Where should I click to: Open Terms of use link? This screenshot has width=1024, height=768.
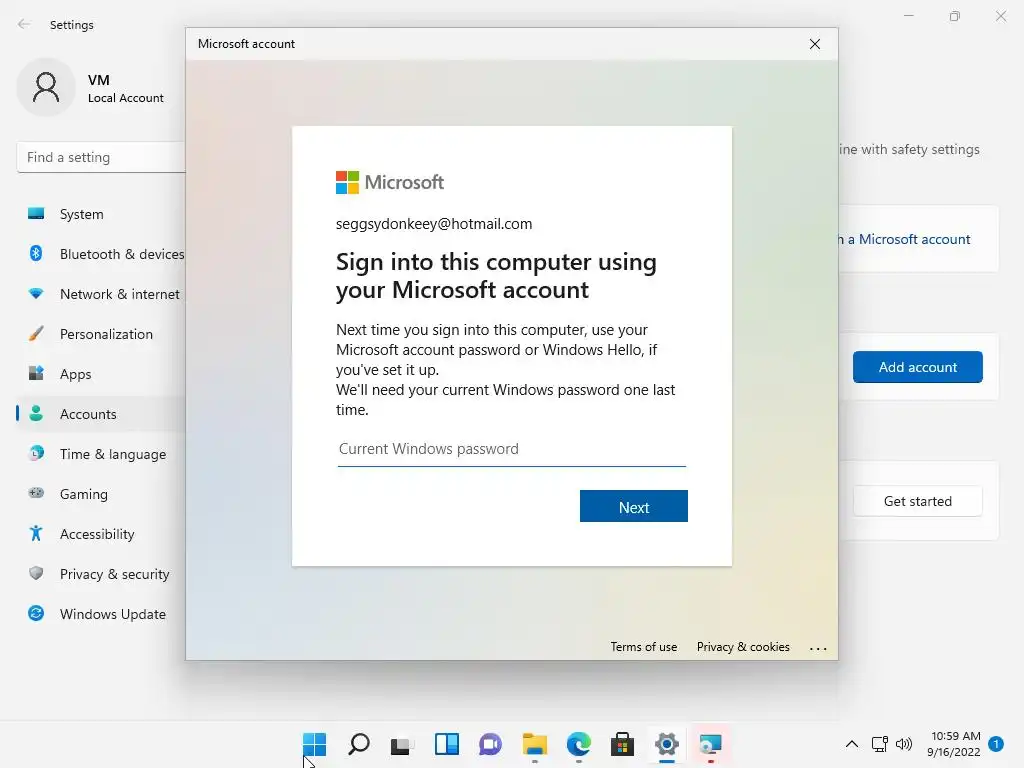tap(643, 647)
